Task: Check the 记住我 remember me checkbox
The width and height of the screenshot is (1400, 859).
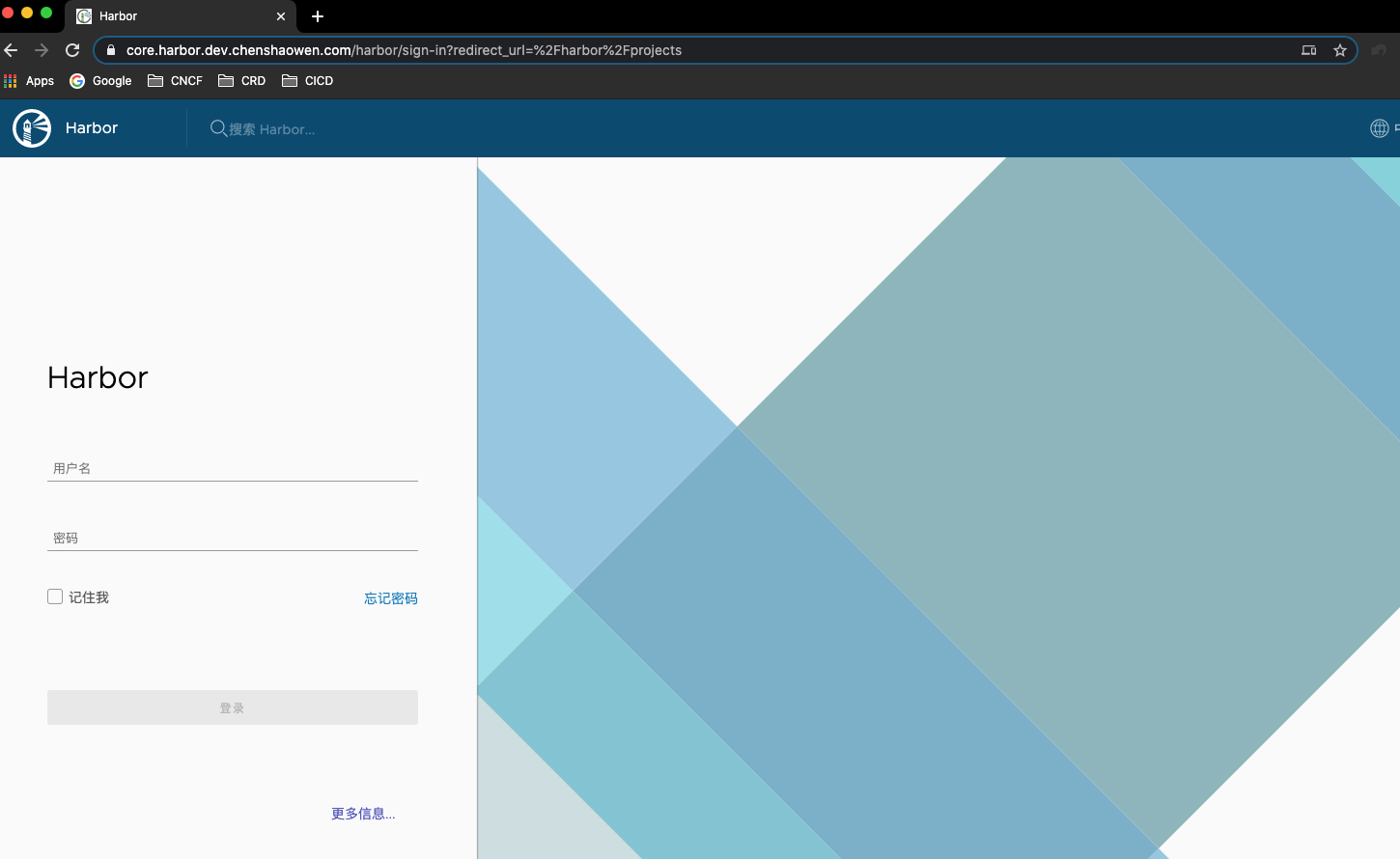Action: coord(55,596)
